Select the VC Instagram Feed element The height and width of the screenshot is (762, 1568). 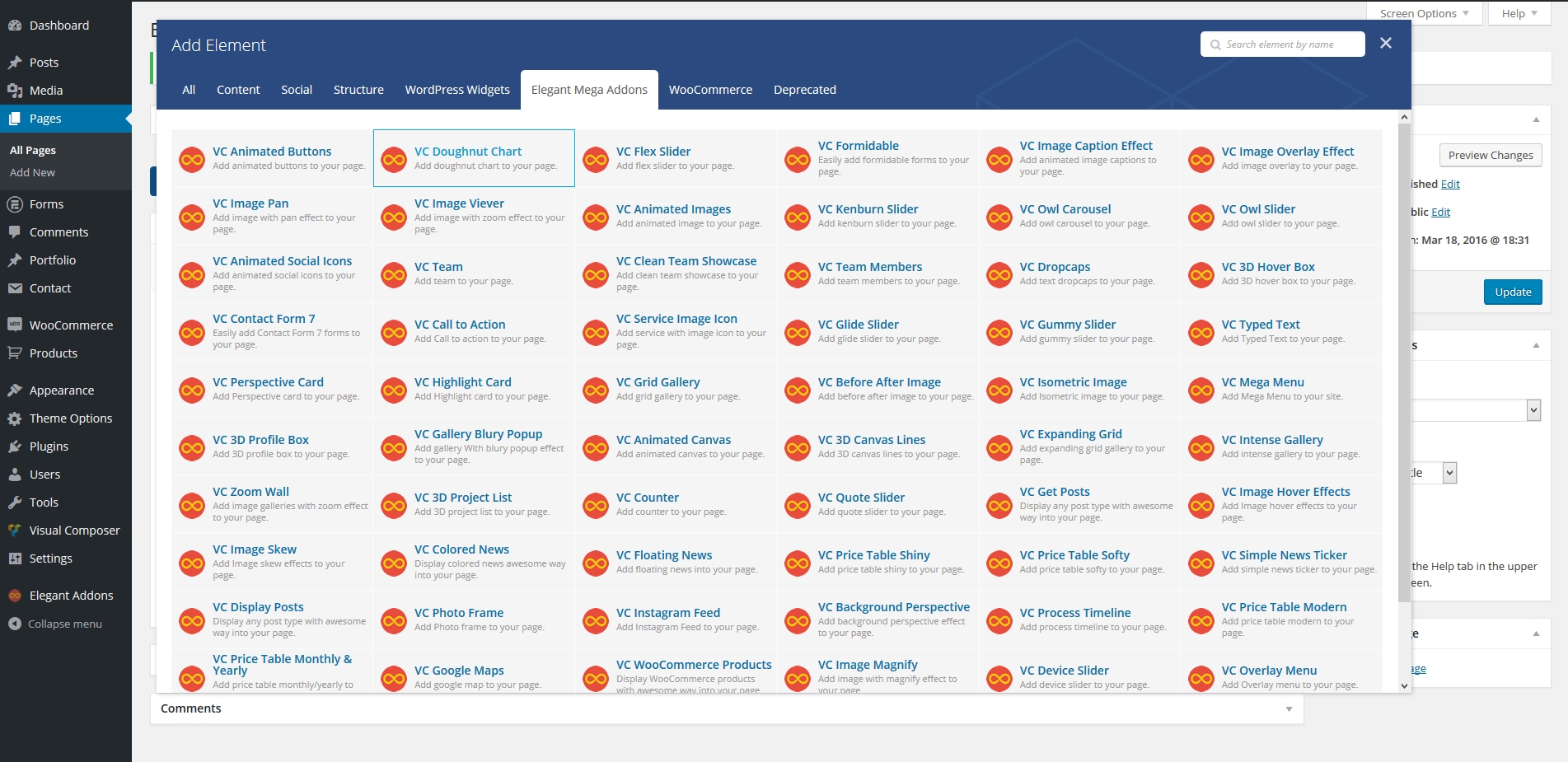676,620
